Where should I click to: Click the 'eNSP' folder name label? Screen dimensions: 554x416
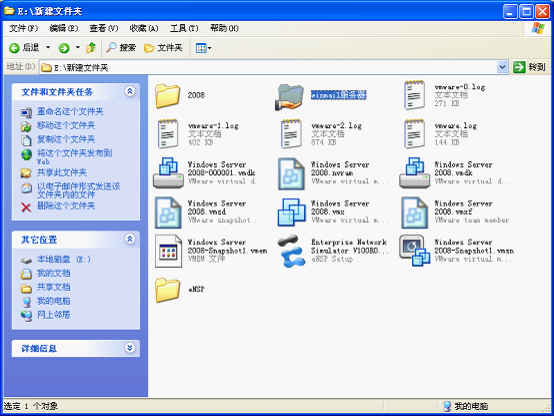[x=196, y=289]
